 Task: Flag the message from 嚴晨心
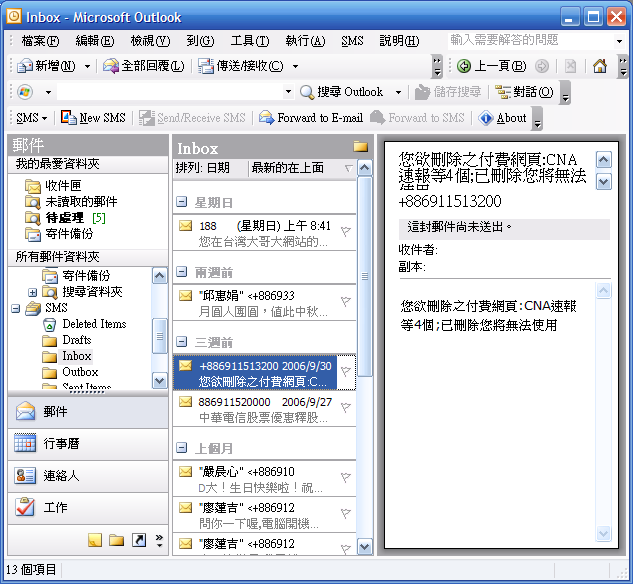(x=346, y=477)
